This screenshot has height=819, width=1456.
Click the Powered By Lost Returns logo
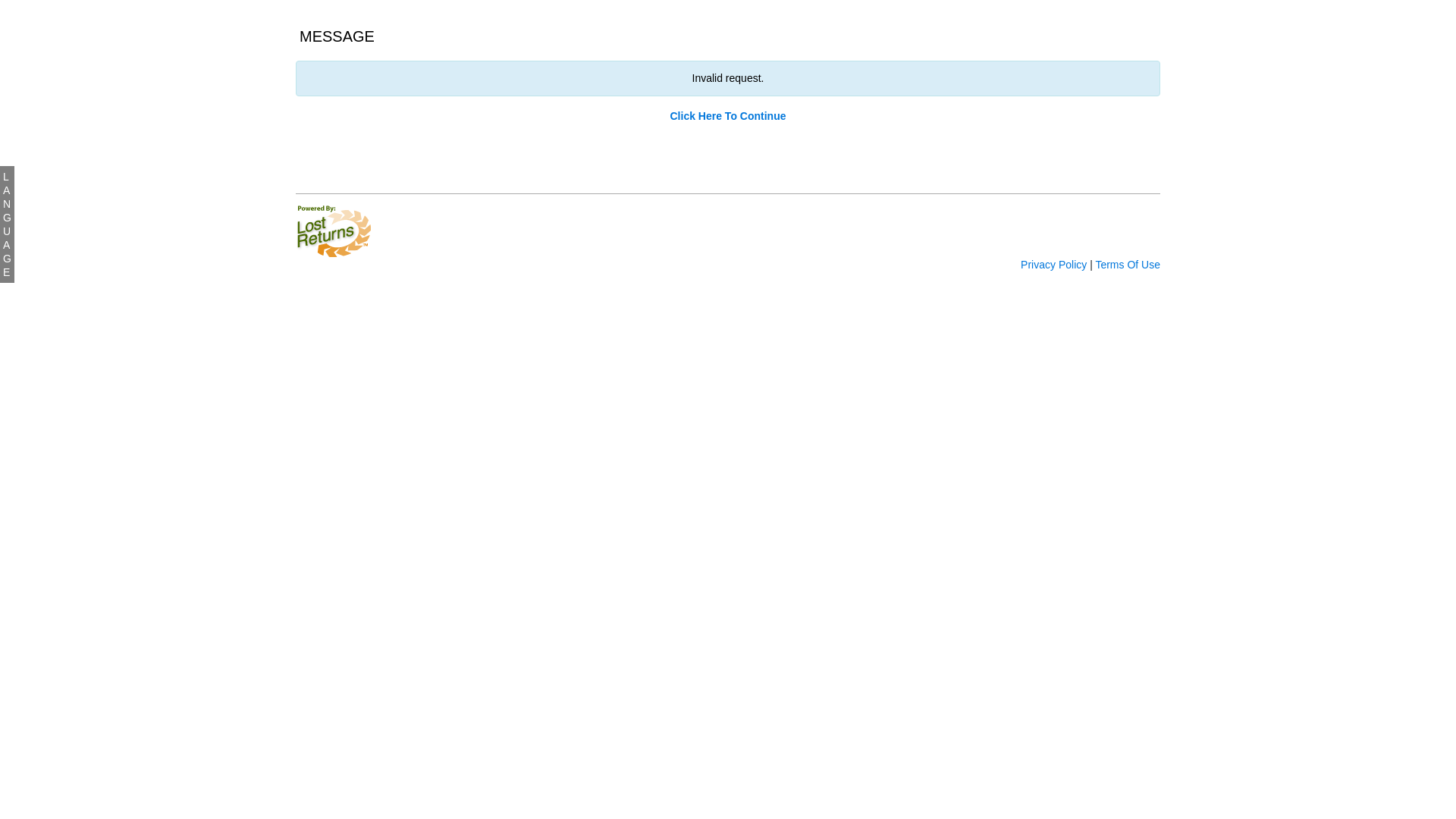[334, 231]
